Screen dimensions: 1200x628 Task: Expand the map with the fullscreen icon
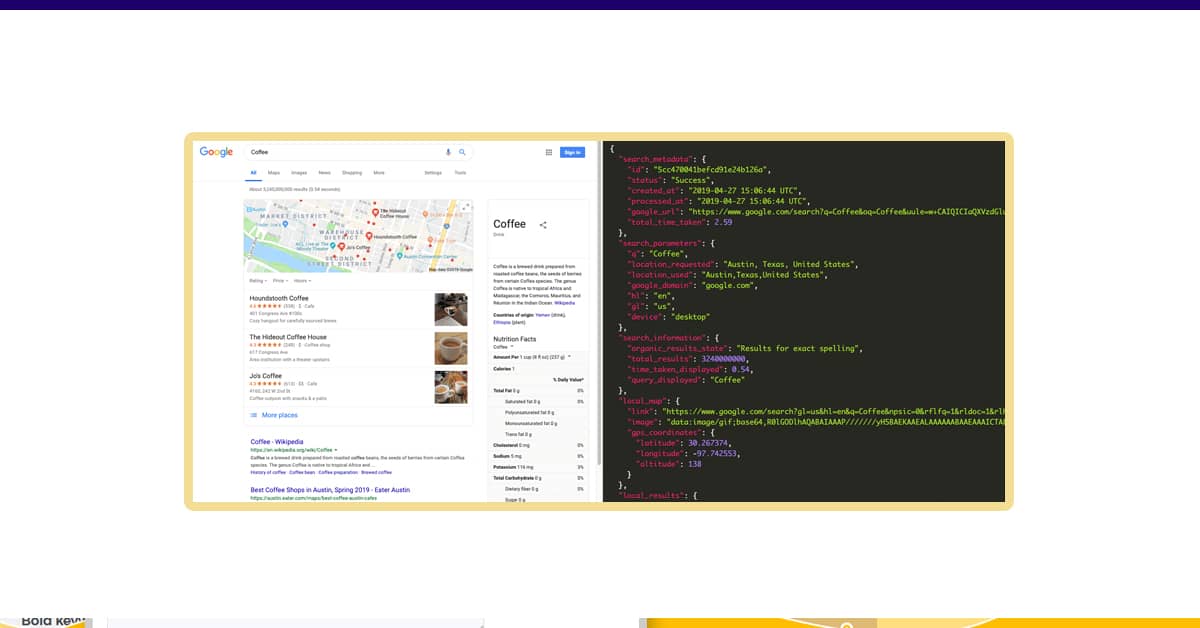point(465,208)
